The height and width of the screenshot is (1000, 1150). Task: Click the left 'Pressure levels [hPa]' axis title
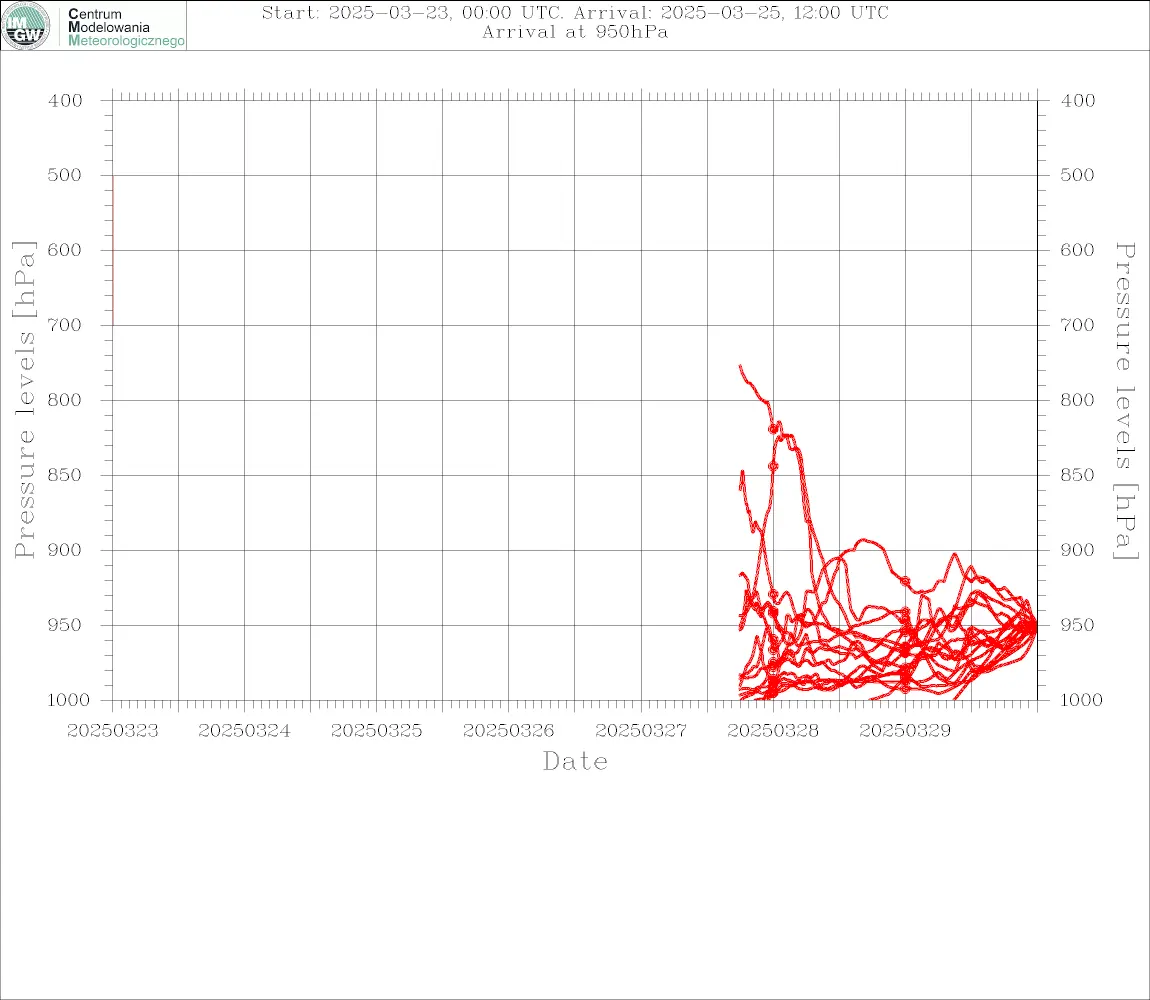coord(24,399)
